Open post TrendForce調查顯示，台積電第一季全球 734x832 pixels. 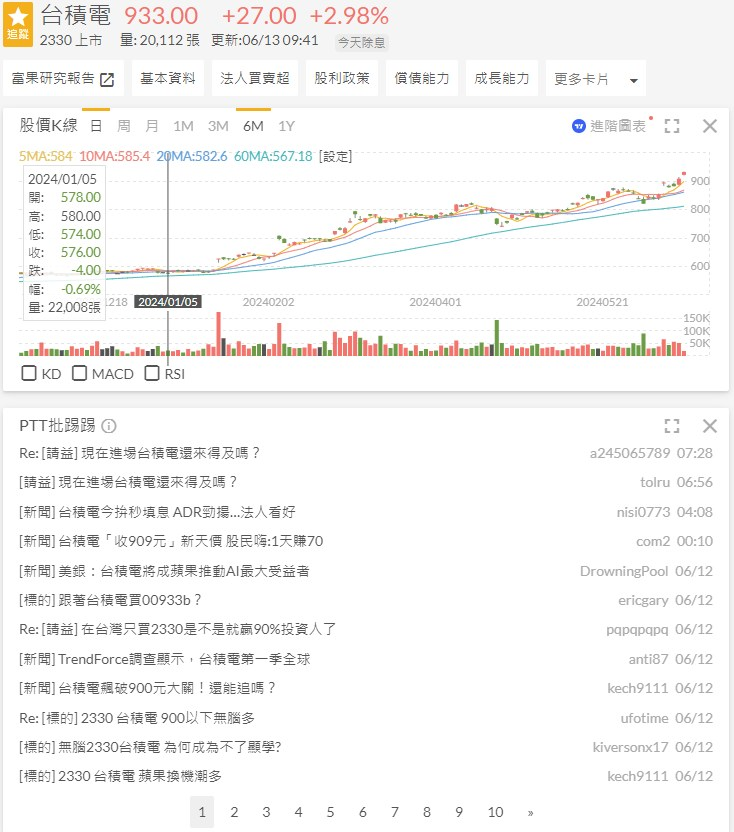pyautogui.click(x=165, y=659)
